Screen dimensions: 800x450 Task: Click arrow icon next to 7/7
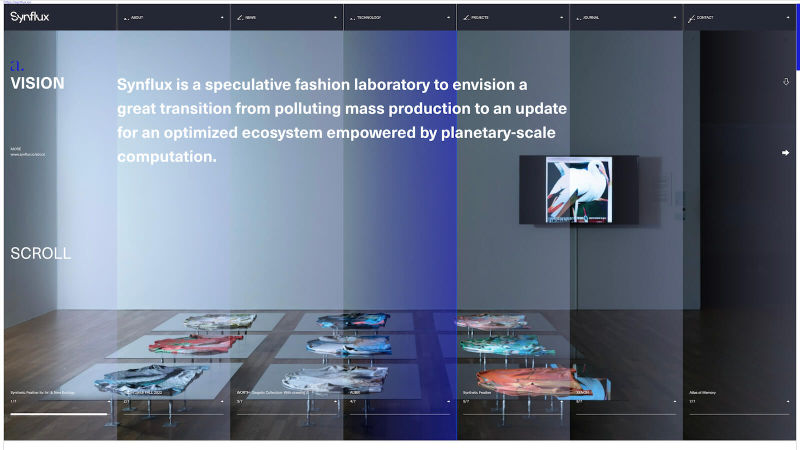coord(788,402)
